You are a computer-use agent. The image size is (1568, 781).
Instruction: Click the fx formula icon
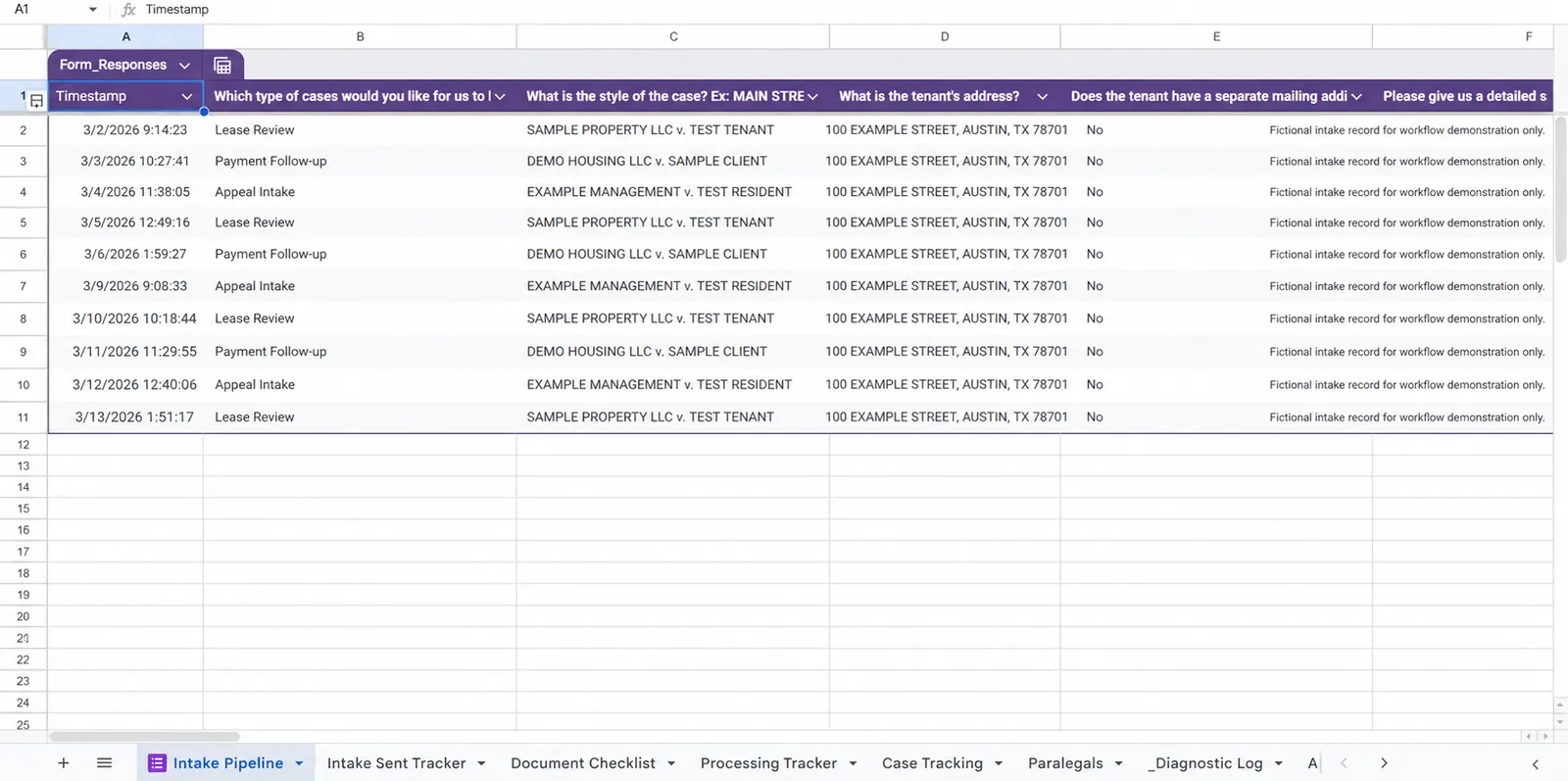point(128,10)
